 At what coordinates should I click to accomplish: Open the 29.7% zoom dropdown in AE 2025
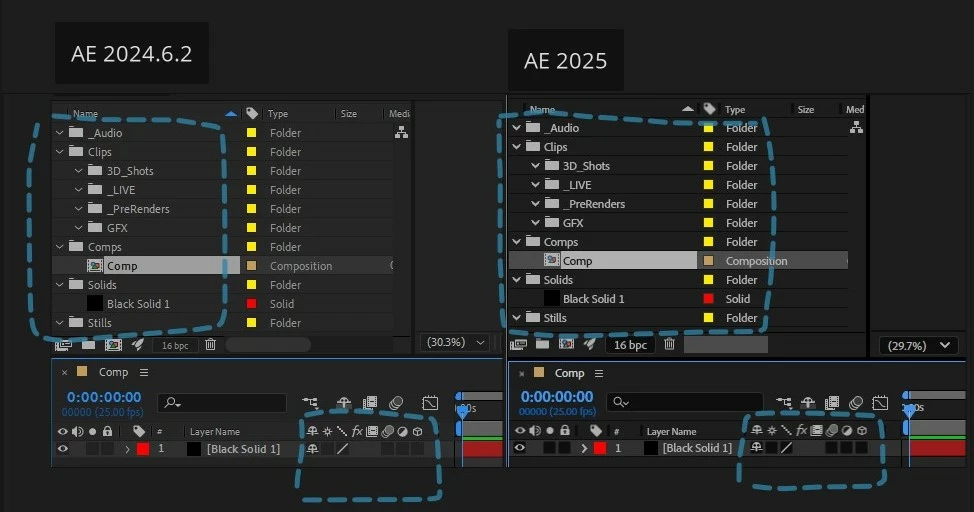tap(918, 345)
